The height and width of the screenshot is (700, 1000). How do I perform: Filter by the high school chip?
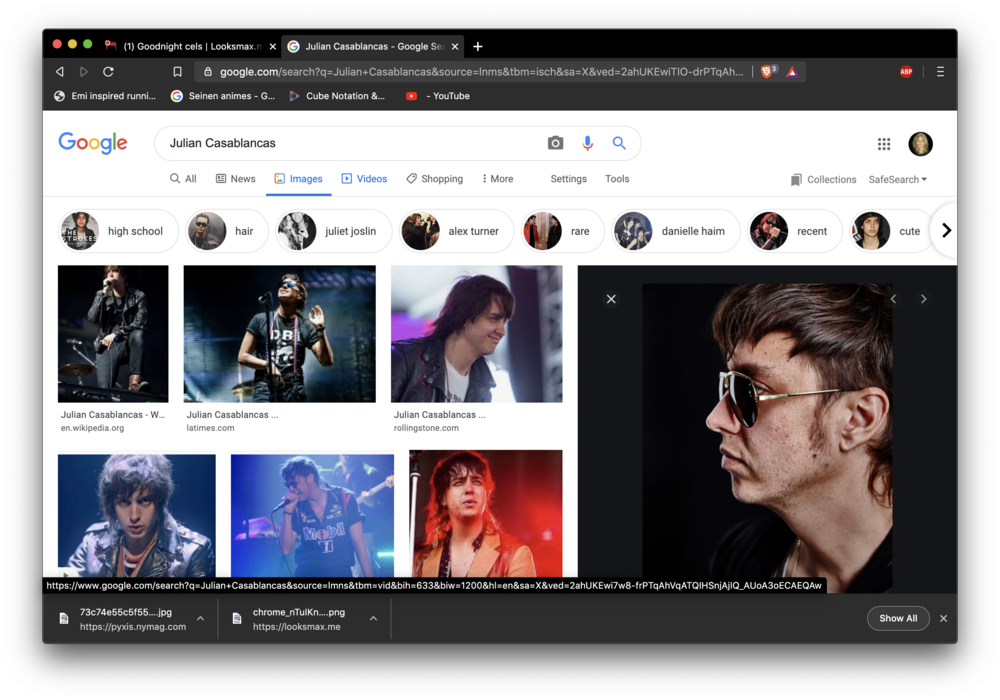(117, 231)
